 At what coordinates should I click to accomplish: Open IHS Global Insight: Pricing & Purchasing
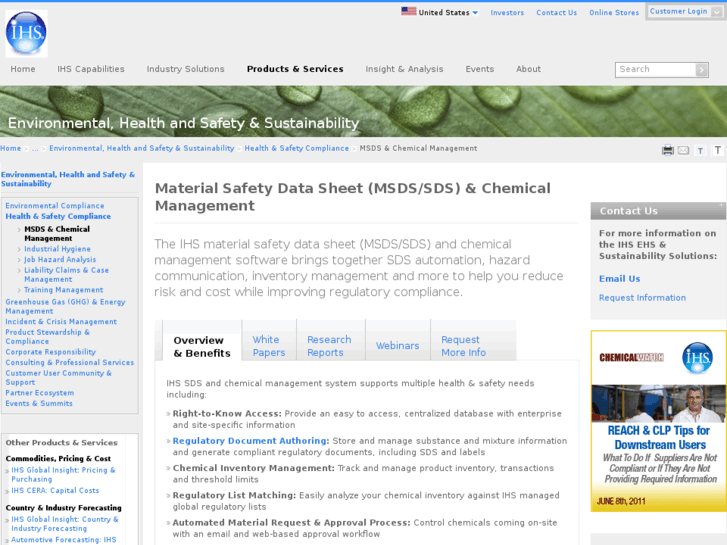point(63,474)
